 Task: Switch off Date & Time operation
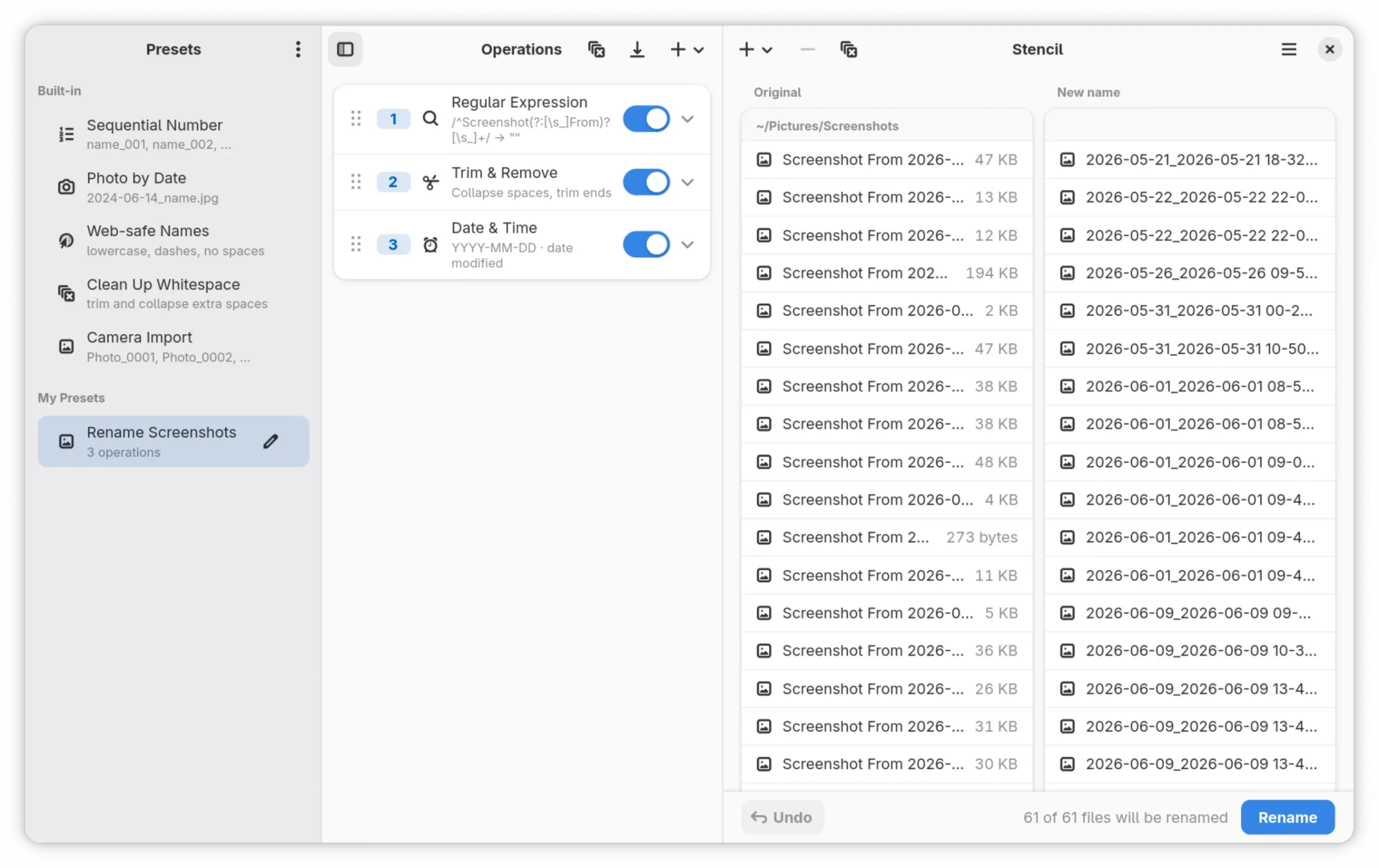coord(646,244)
